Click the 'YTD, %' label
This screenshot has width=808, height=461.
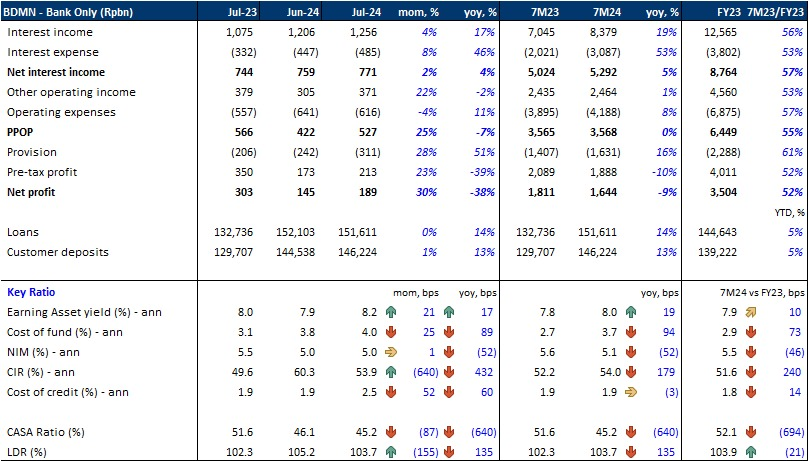(x=789, y=212)
